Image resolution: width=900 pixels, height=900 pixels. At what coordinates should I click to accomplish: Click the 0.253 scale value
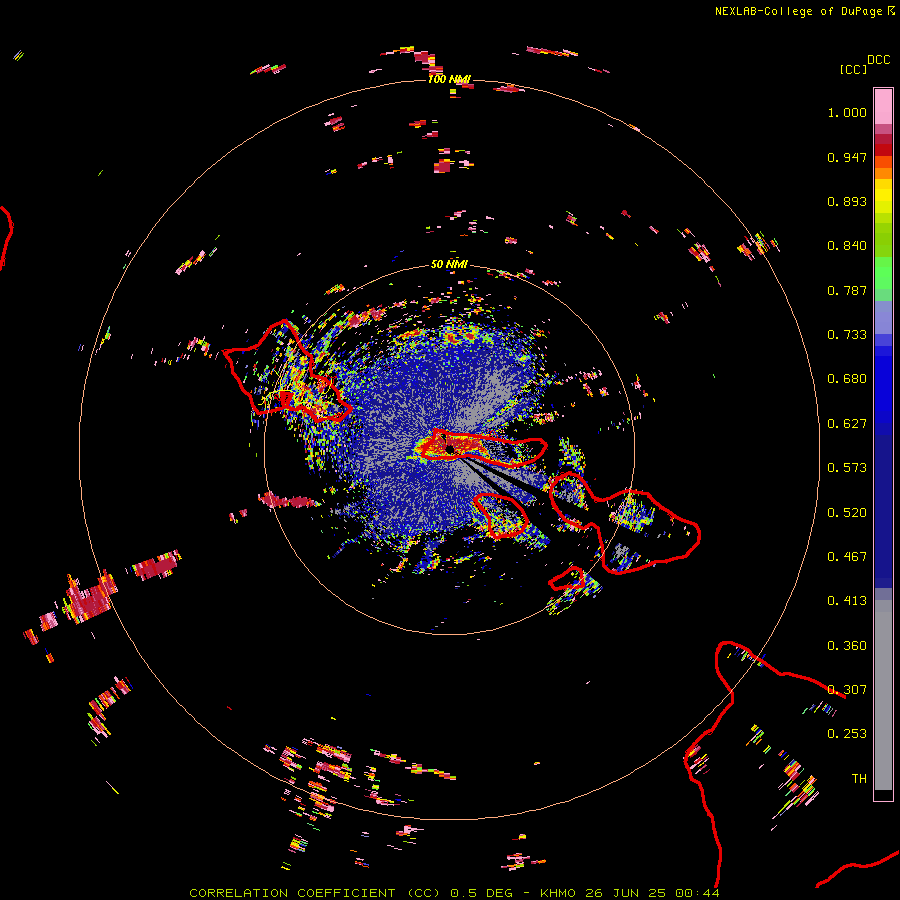click(x=847, y=734)
